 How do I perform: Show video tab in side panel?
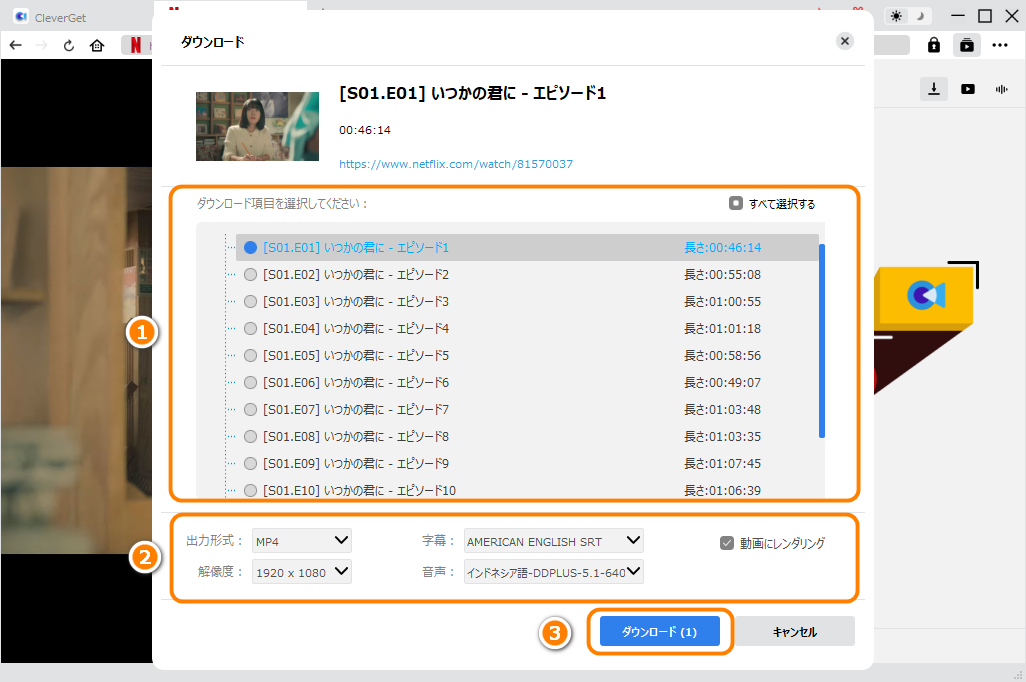coord(968,89)
